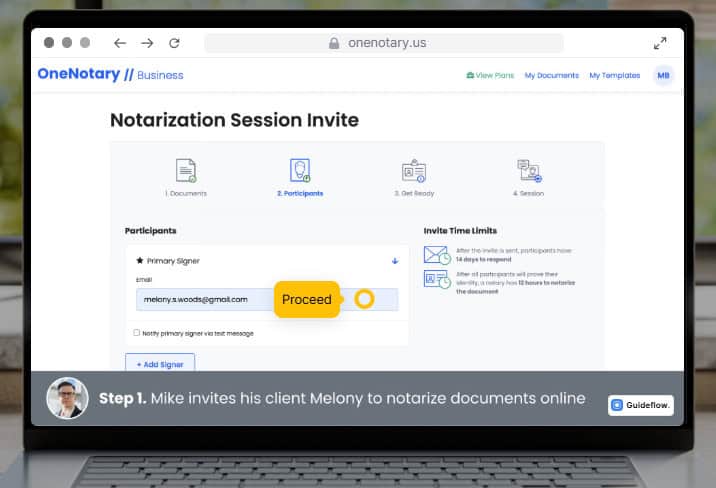This screenshot has width=716, height=488.
Task: Click the browser forward arrow
Action: pos(147,43)
